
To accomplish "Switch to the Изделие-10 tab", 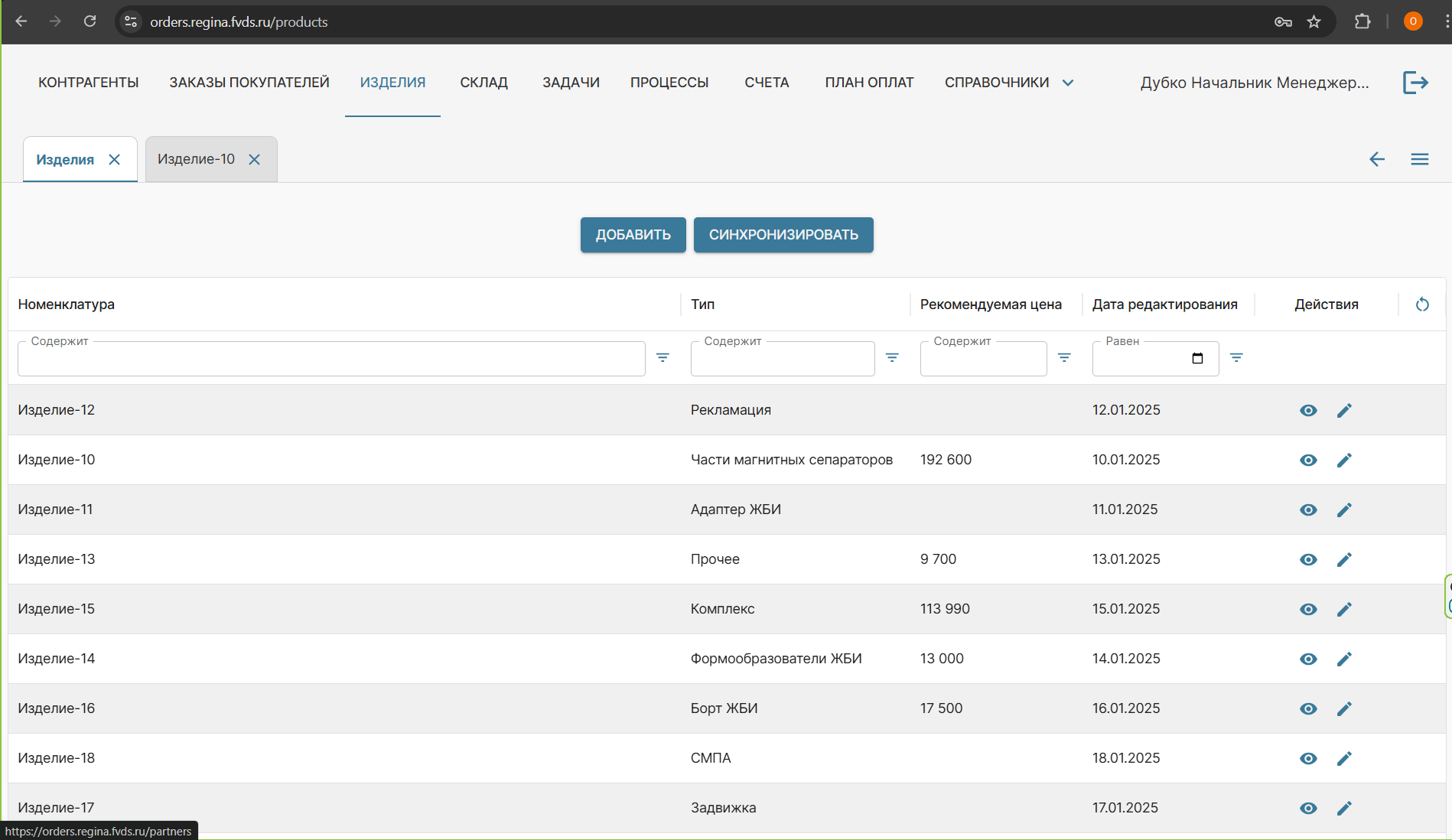I will [197, 159].
